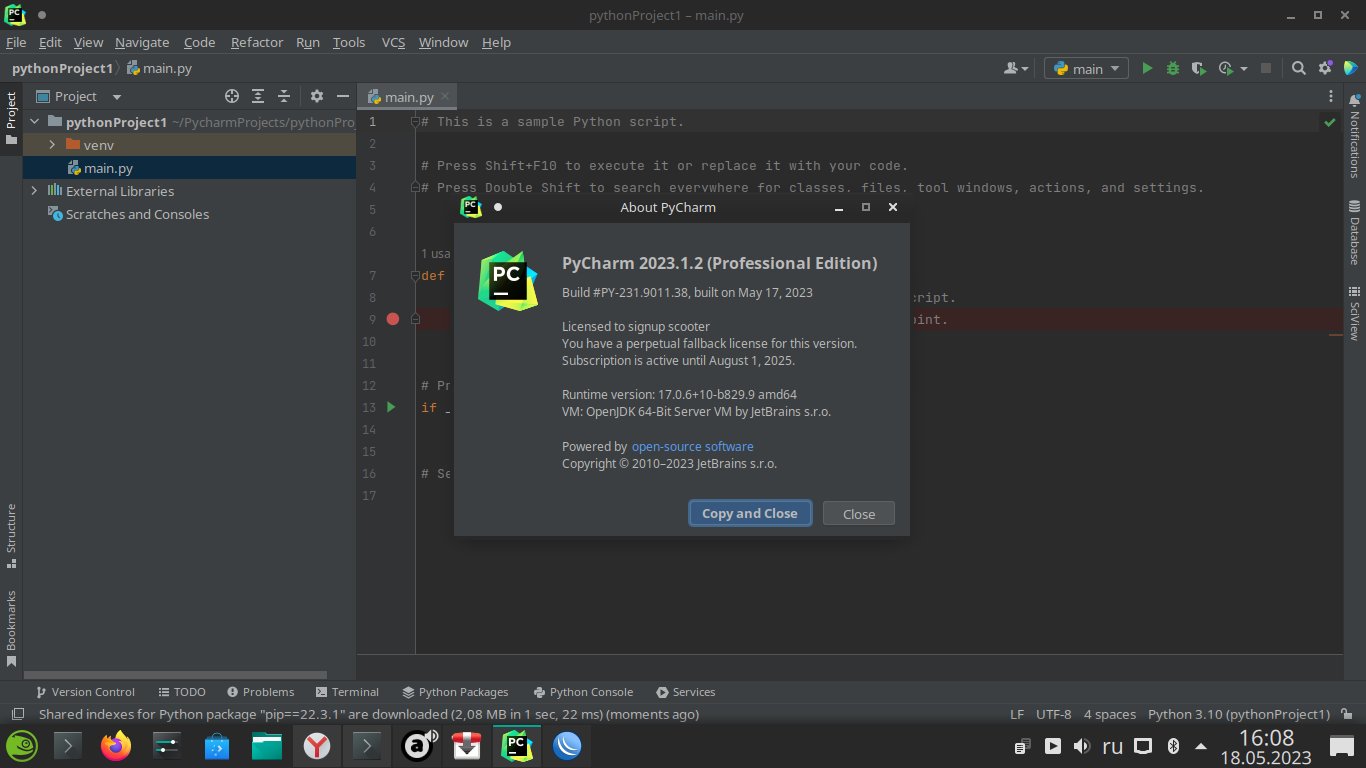Screen dimensions: 1366x768
Task: Open IDE settings gear in main toolbar
Action: pos(1325,68)
